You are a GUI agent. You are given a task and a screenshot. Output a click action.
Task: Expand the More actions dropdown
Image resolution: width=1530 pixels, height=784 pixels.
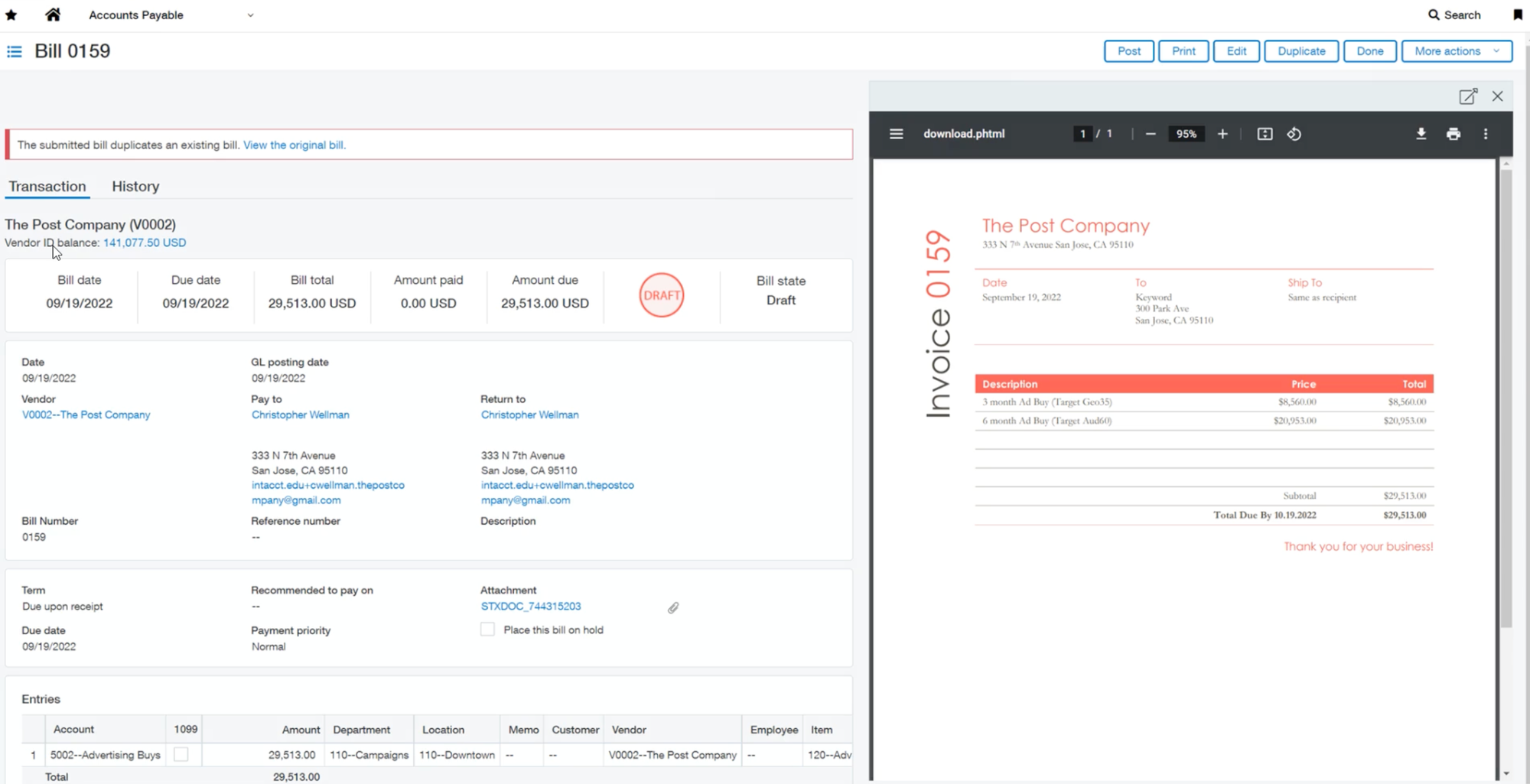(1456, 51)
